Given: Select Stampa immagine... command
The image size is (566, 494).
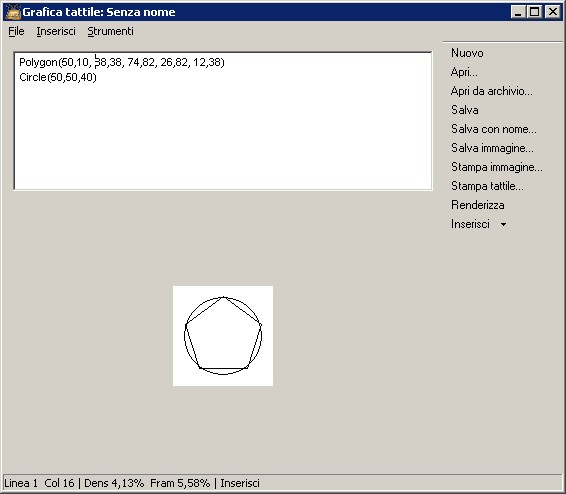Looking at the screenshot, I should click(497, 167).
